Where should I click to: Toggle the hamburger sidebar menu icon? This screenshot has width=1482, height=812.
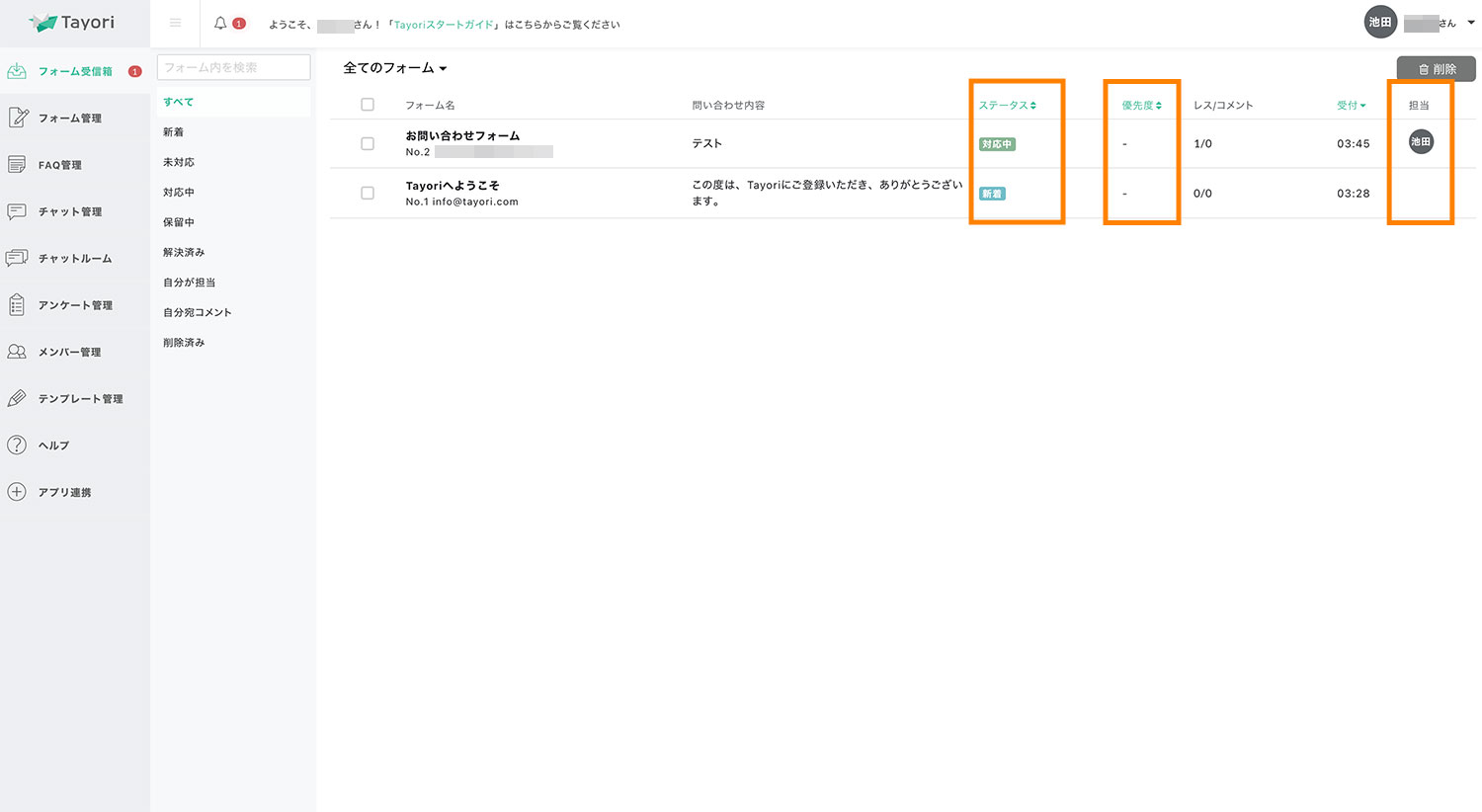[x=175, y=23]
